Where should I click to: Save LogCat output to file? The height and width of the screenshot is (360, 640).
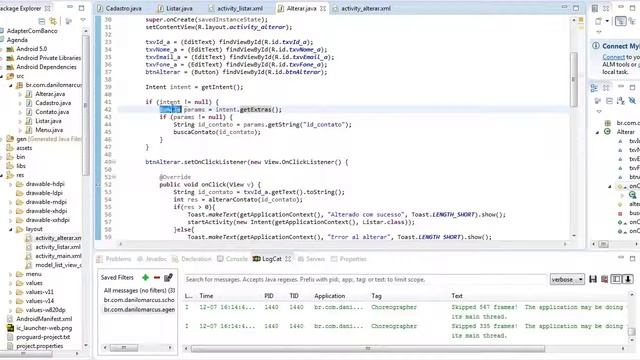pyautogui.click(x=593, y=279)
